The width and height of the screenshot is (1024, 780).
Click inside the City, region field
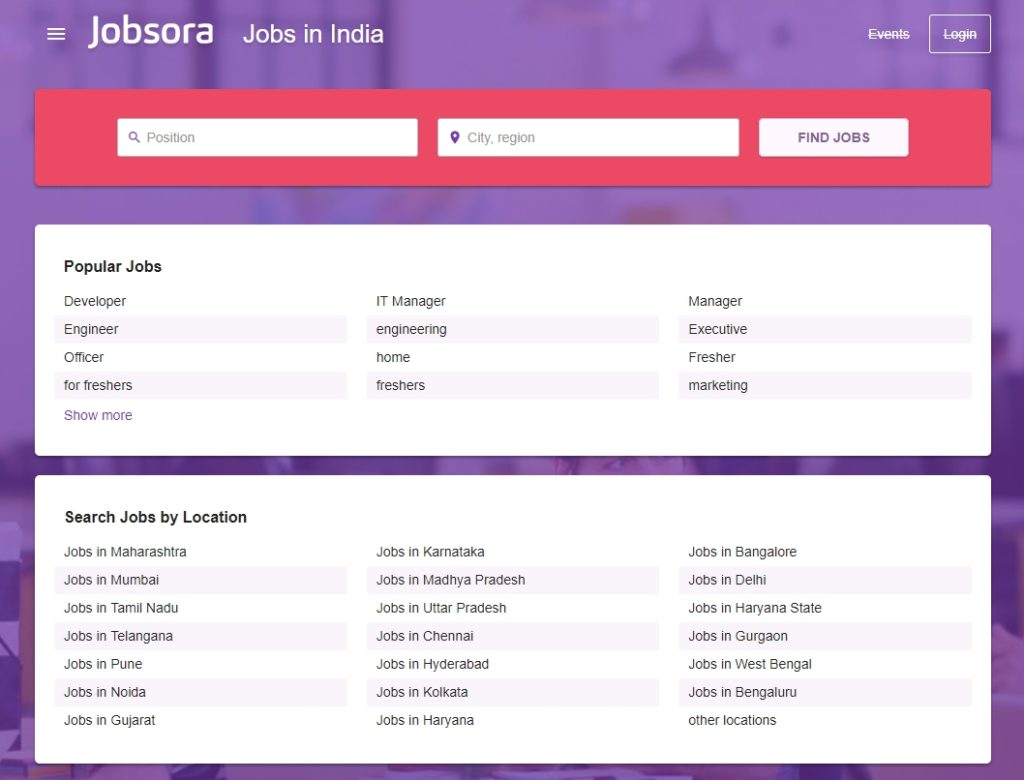[x=590, y=137]
